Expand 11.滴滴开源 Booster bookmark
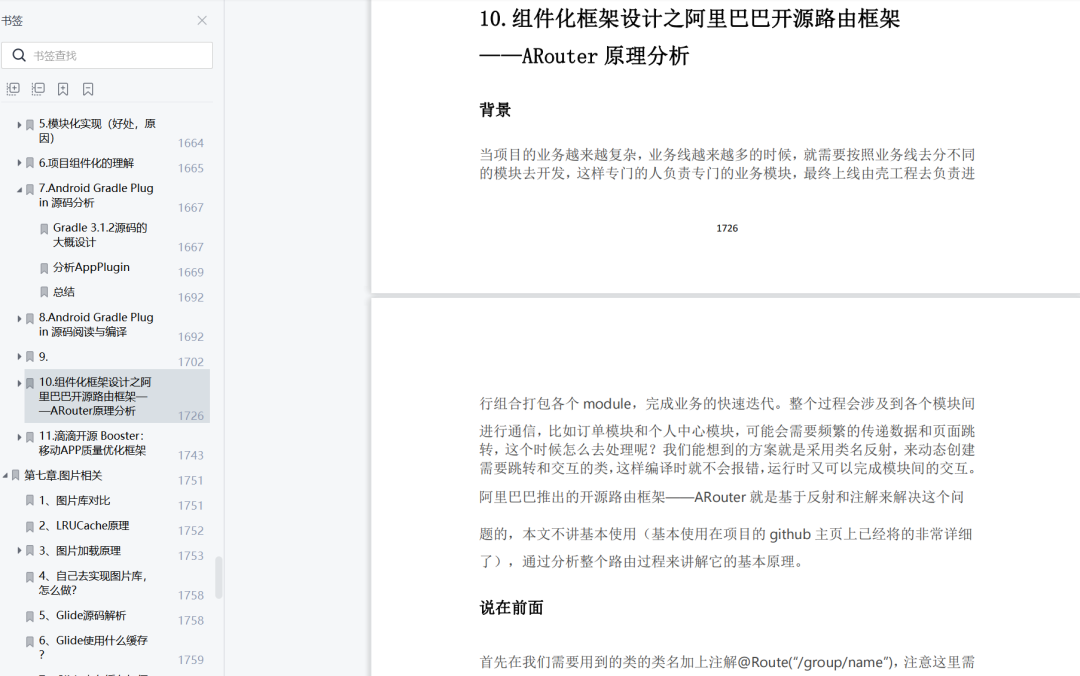This screenshot has height=676, width=1080. (x=19, y=436)
